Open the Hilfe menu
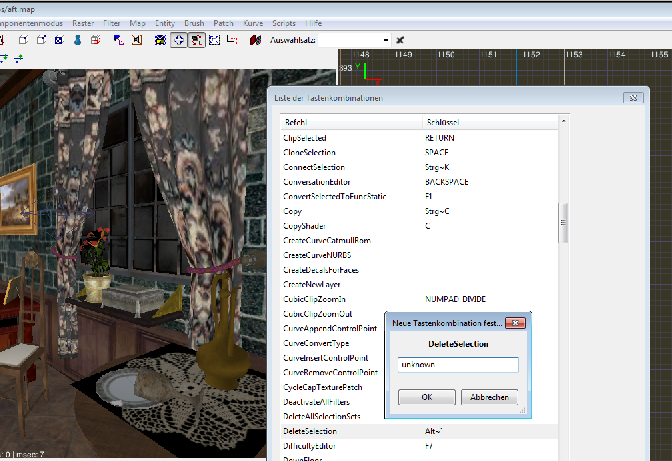Image resolution: width=672 pixels, height=461 pixels. 314,23
